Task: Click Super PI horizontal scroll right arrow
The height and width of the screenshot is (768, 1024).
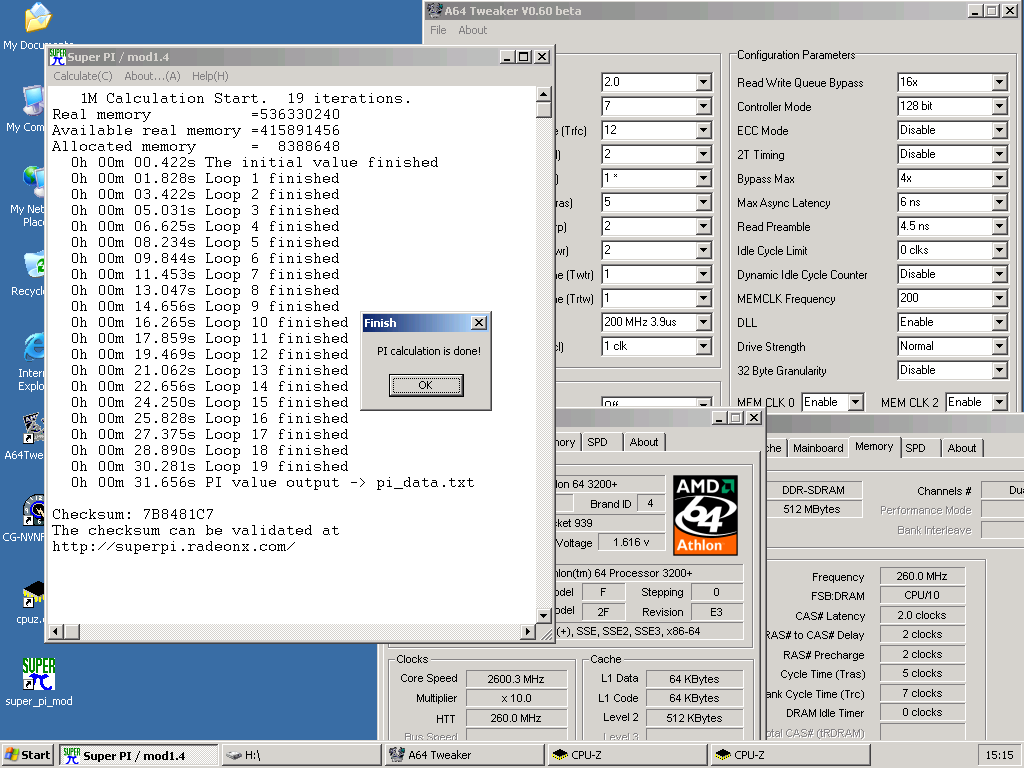Action: pos(528,631)
